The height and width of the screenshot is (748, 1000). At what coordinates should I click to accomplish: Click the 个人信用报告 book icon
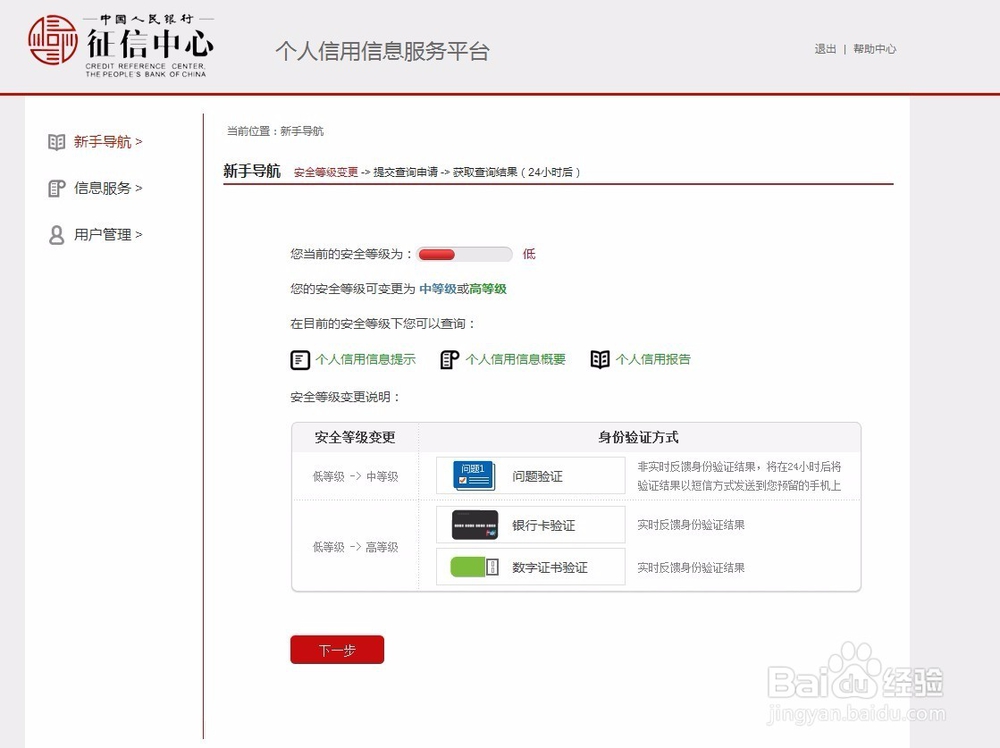[x=600, y=359]
